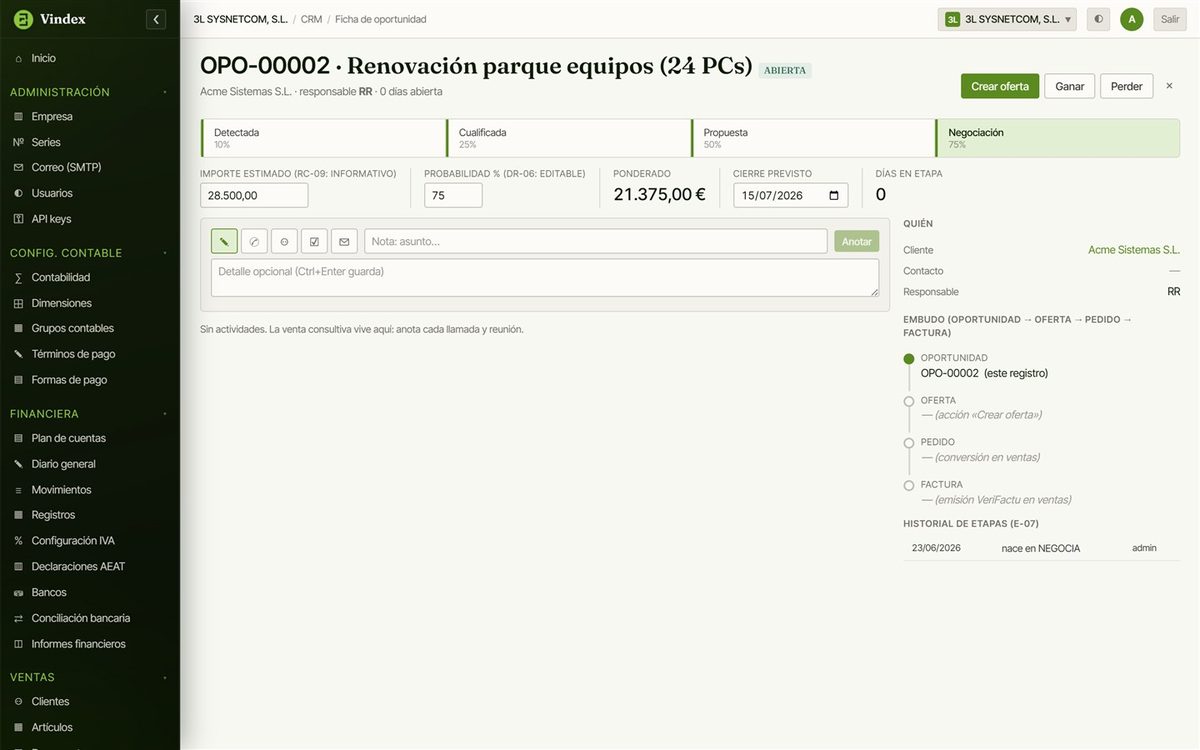Toggle dark/light theme icon
The width and height of the screenshot is (1200, 750).
1098,19
